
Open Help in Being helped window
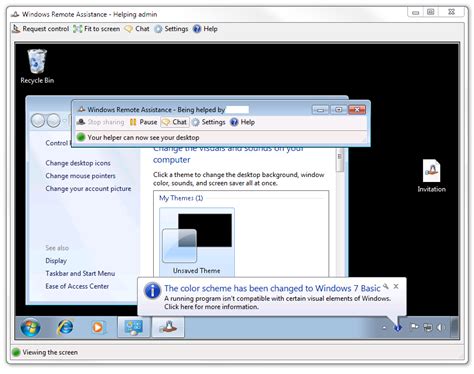[x=243, y=122]
